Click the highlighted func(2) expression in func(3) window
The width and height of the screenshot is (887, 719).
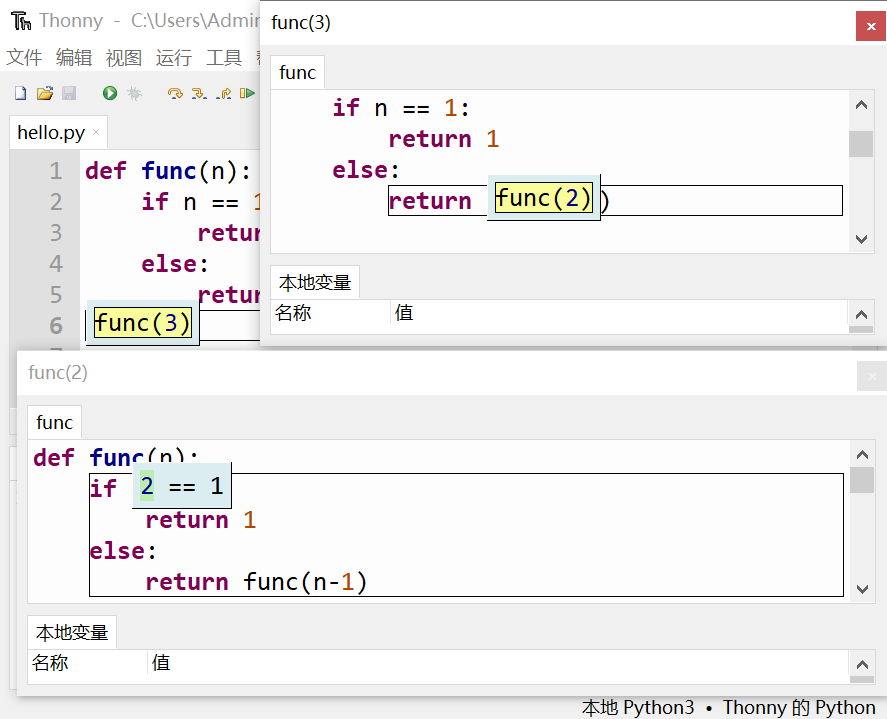coord(544,198)
